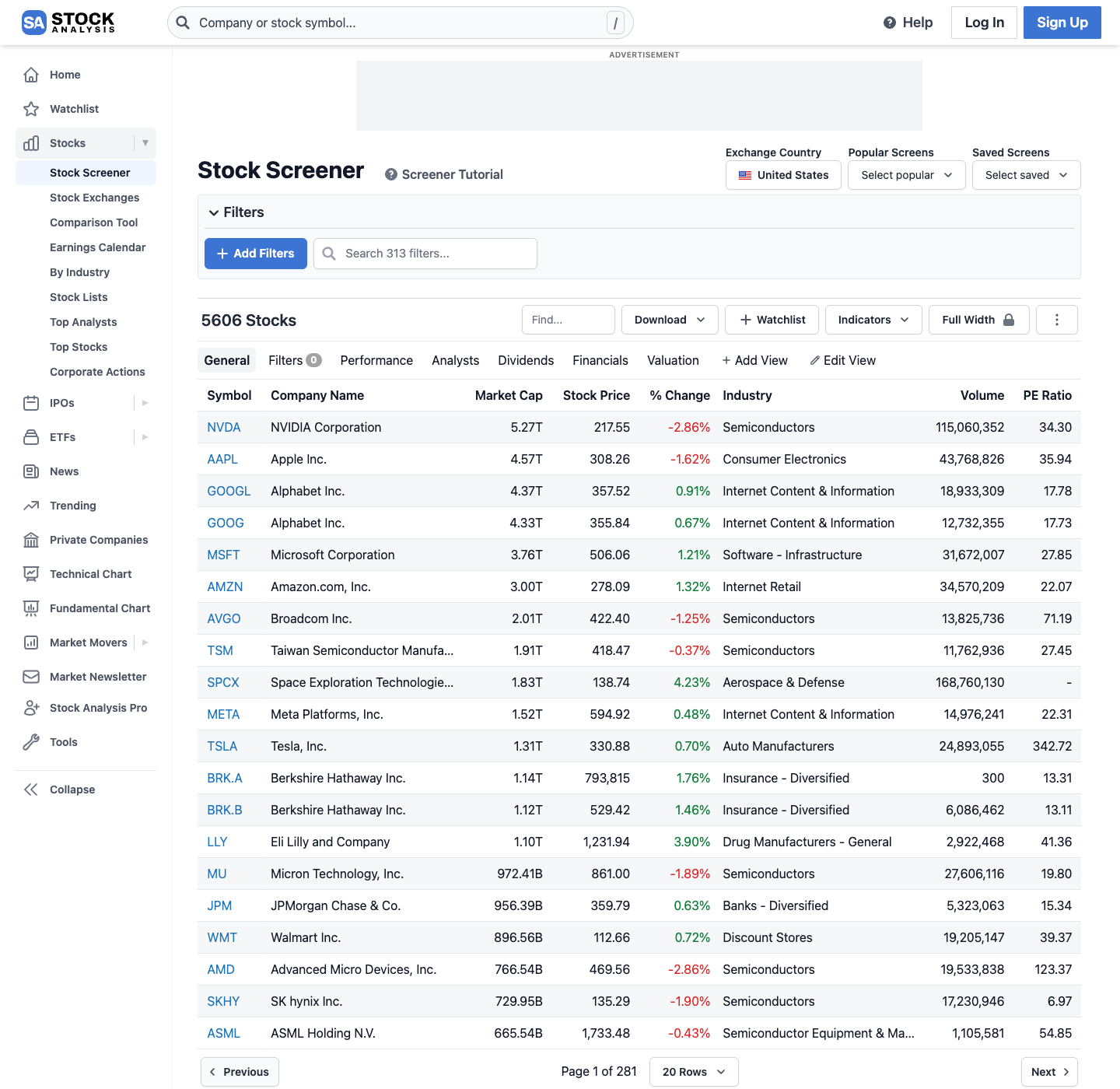Click the lock icon on Full Width
This screenshot has width=1120, height=1089.
click(x=1009, y=320)
